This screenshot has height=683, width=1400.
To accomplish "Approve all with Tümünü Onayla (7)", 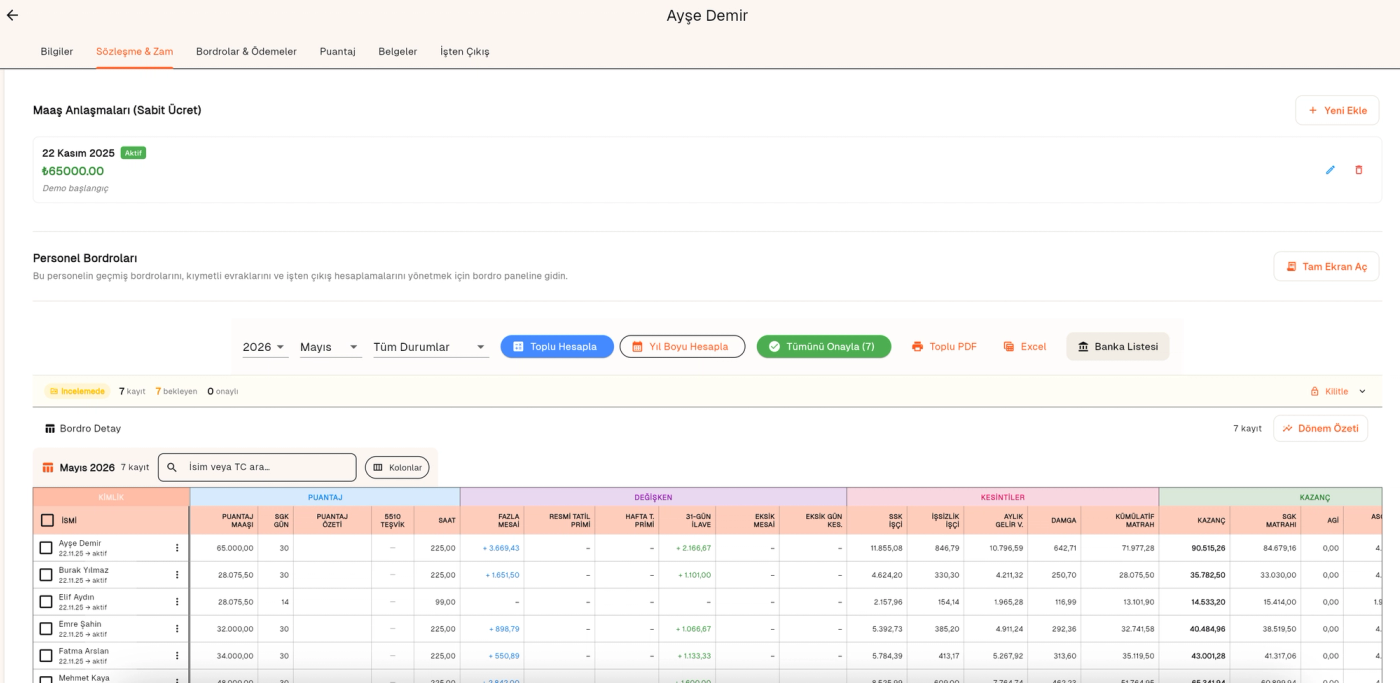I will pyautogui.click(x=824, y=347).
